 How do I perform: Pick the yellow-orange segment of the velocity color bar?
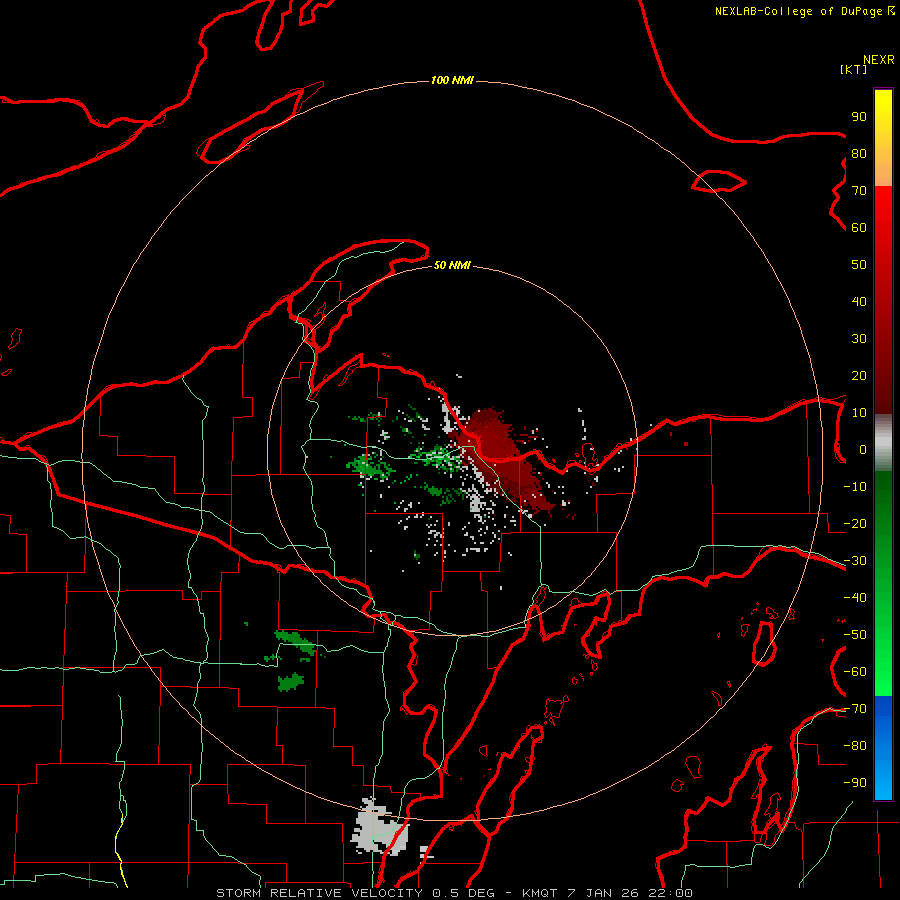(x=883, y=138)
